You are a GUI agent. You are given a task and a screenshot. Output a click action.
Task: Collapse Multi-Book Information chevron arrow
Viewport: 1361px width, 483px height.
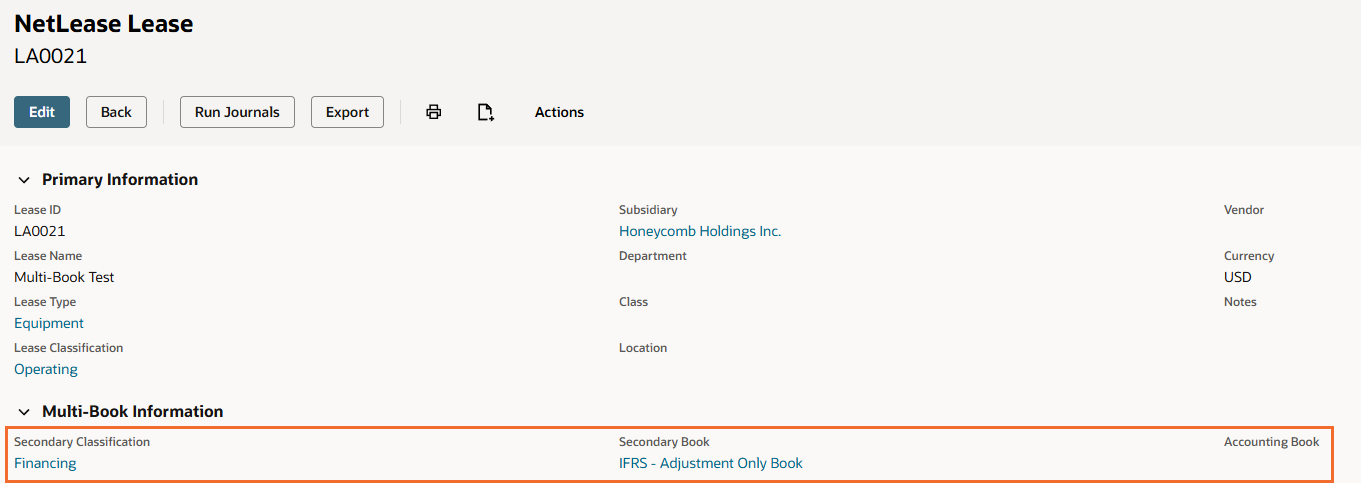pos(24,412)
